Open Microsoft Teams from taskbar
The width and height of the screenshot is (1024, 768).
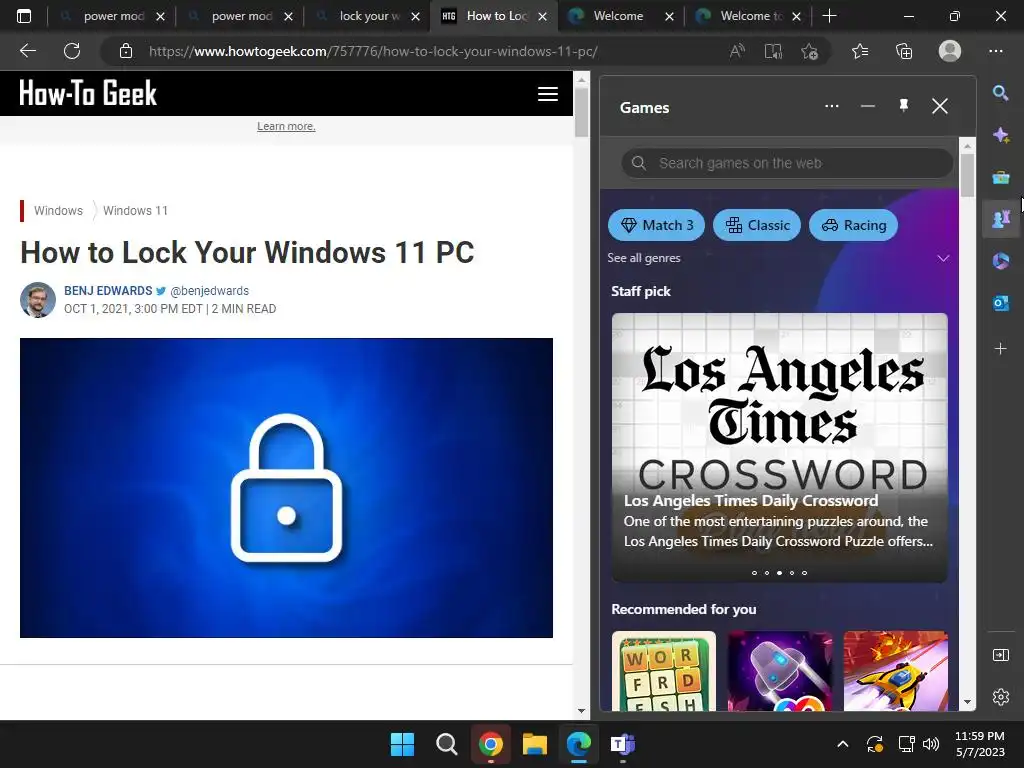pyautogui.click(x=622, y=744)
